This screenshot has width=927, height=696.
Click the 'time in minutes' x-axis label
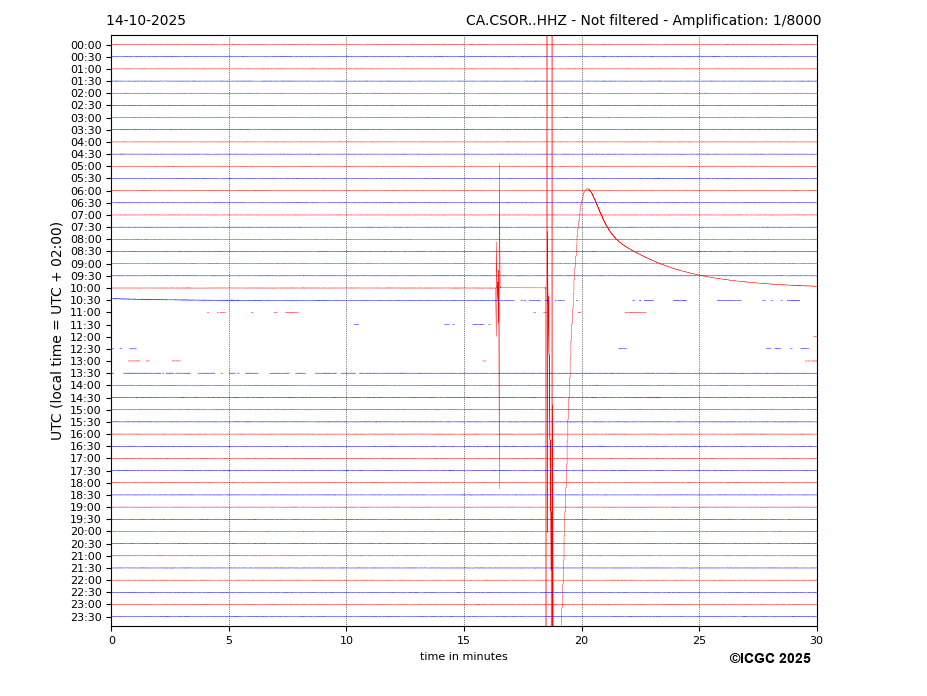(x=463, y=657)
